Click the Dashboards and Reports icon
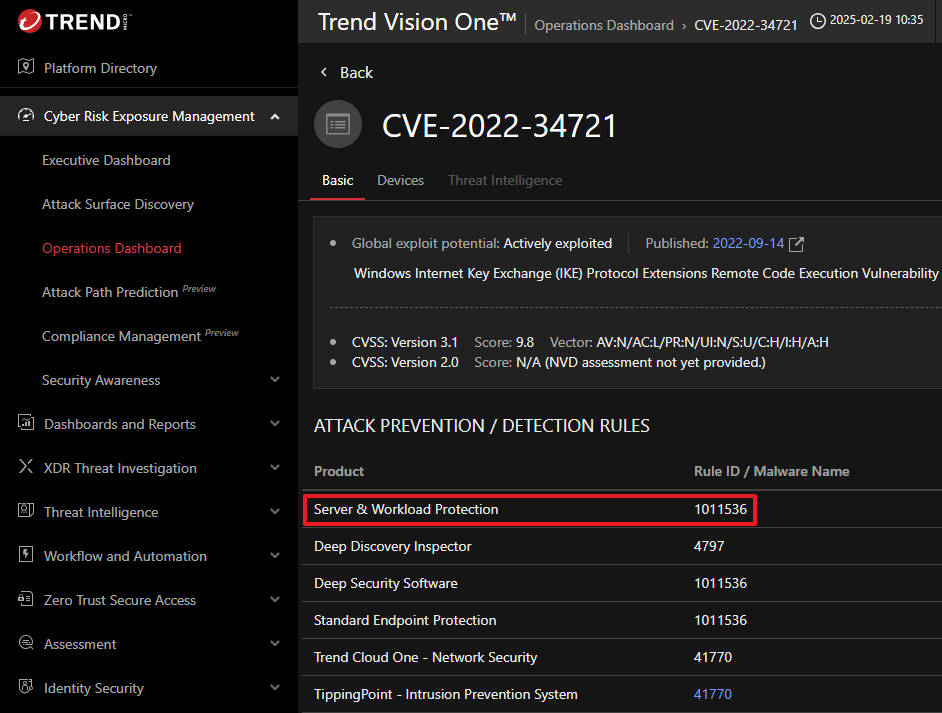The height and width of the screenshot is (713, 942). pos(26,424)
